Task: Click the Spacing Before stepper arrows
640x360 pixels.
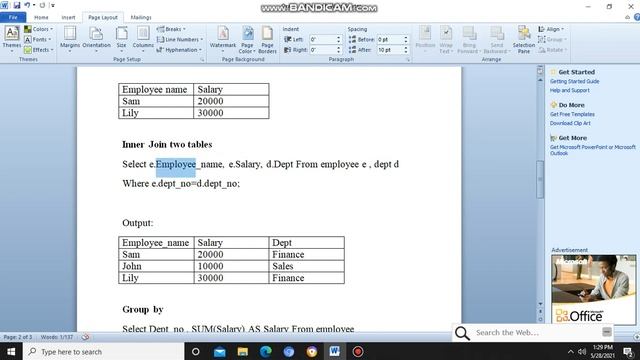Action: click(405, 39)
